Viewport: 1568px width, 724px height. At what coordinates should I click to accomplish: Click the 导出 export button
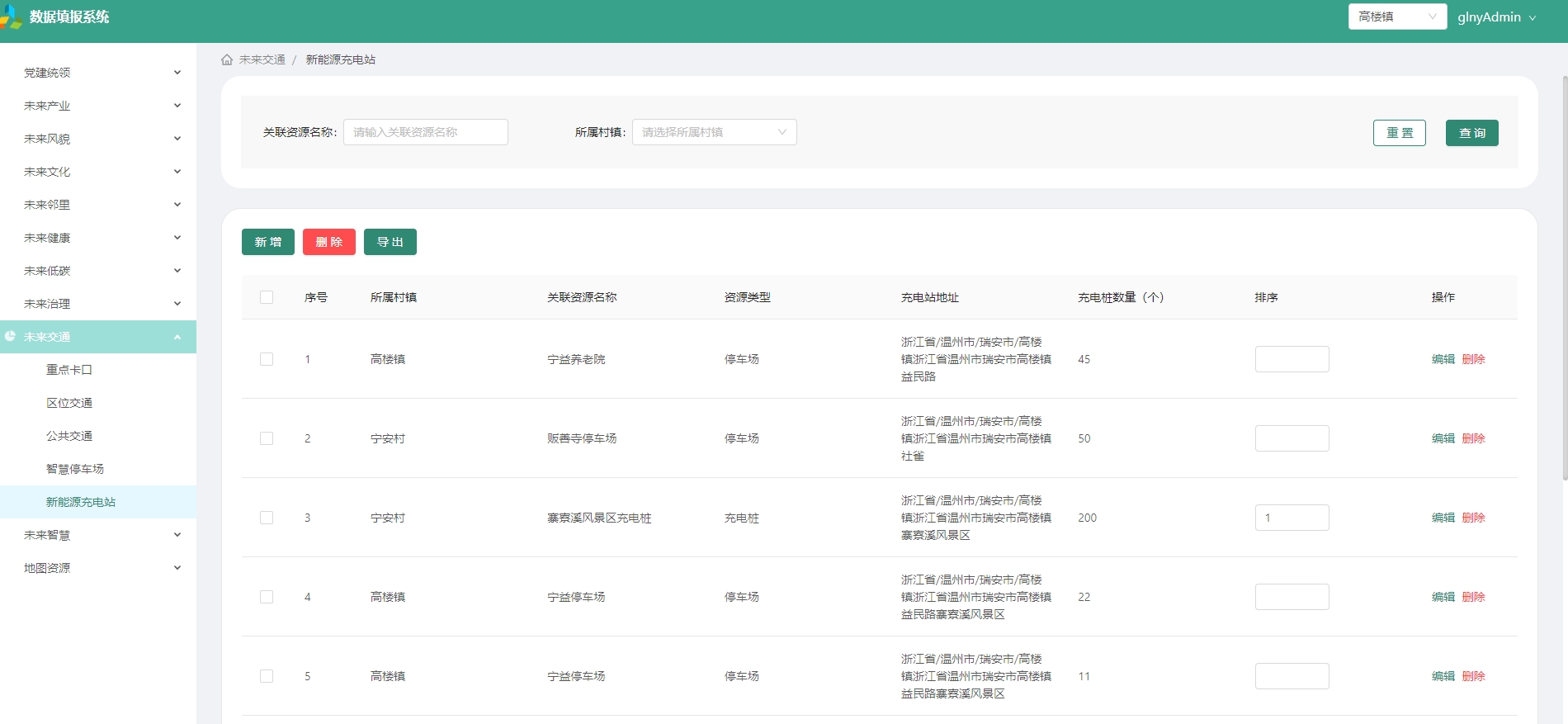click(x=390, y=242)
